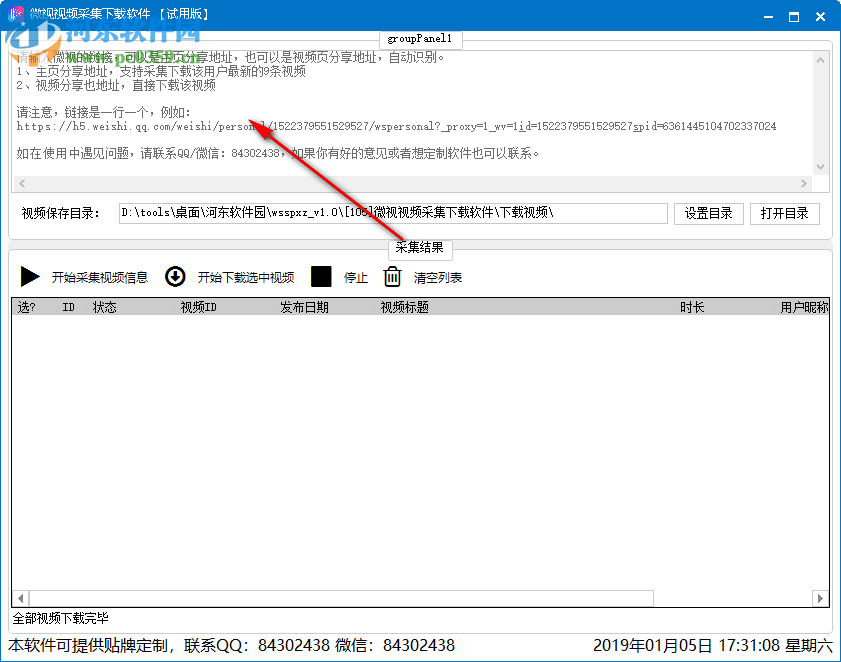The image size is (841, 662).
Task: Click the status bar QQ contact text
Action: pyautogui.click(x=232, y=645)
